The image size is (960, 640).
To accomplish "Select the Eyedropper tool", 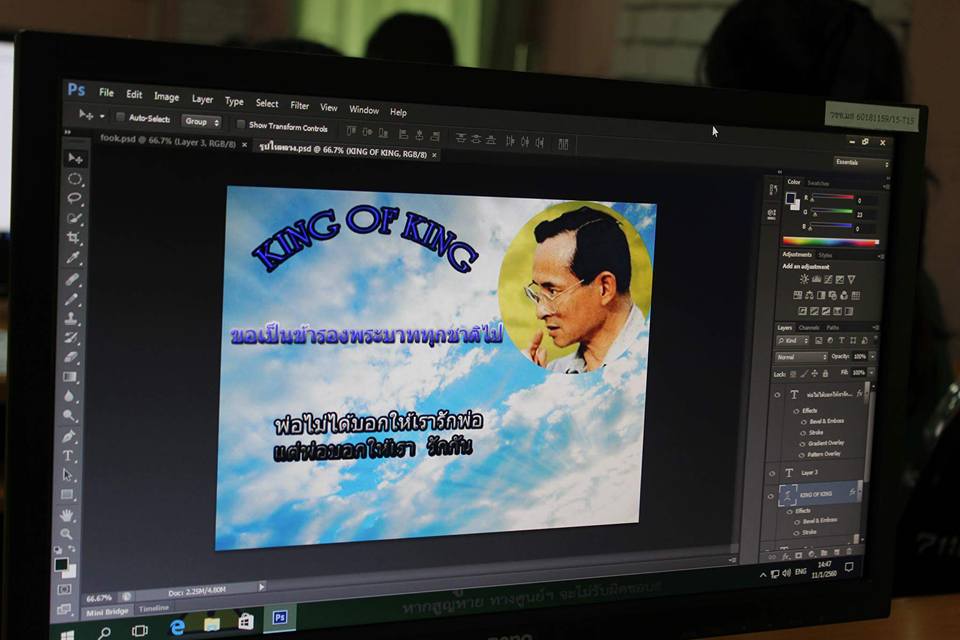I will pyautogui.click(x=73, y=258).
